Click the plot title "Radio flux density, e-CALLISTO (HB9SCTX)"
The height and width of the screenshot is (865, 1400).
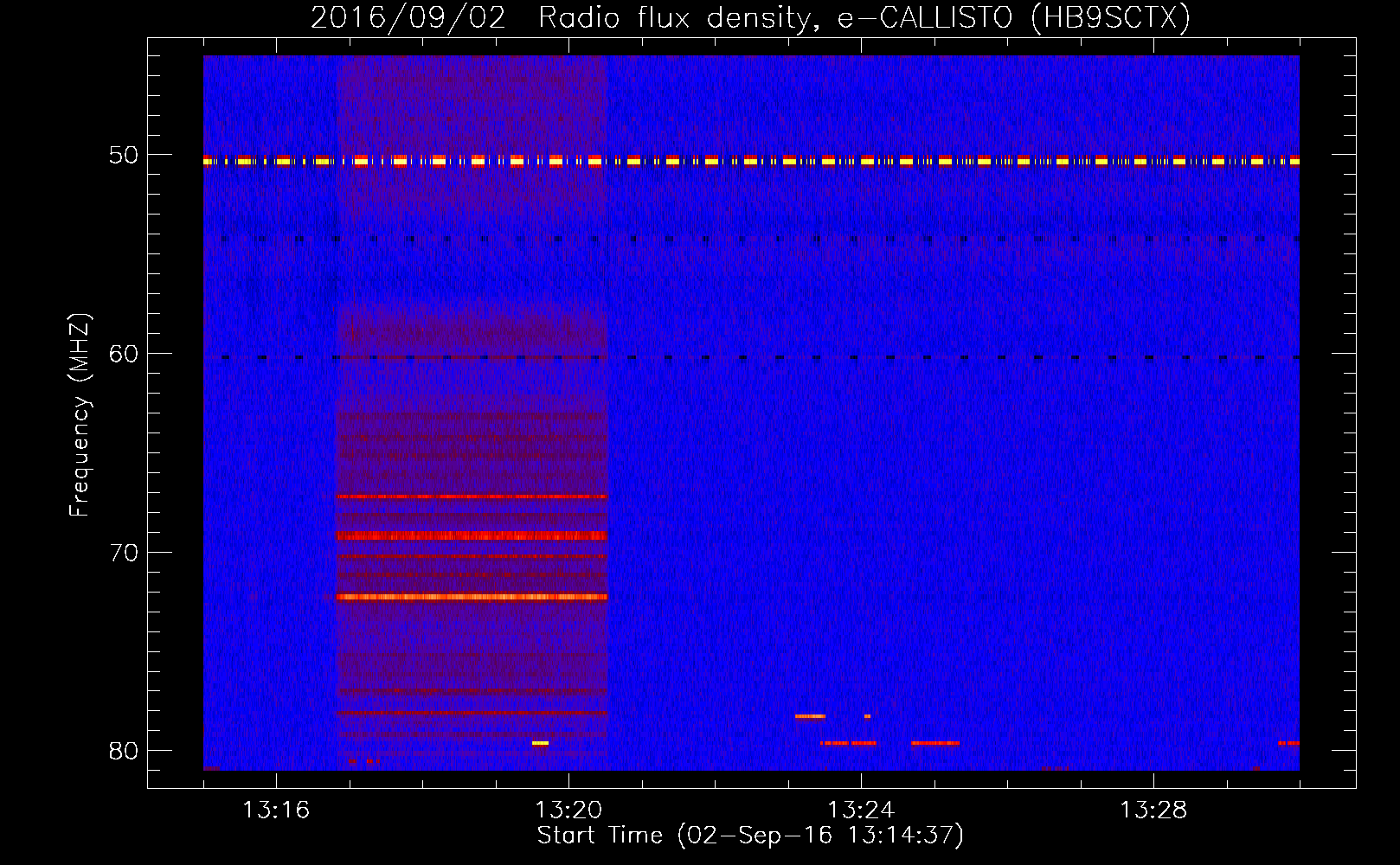point(864,17)
